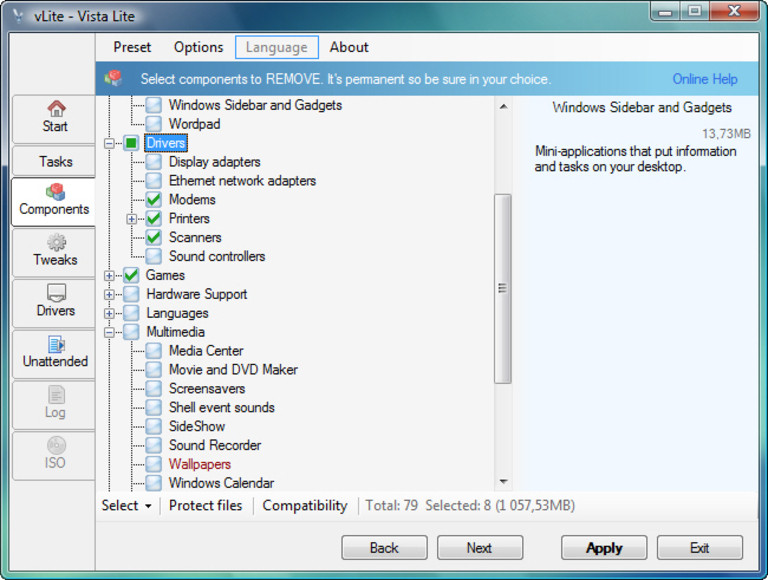This screenshot has width=768, height=580.
Task: Check the Multimedia group checkbox
Action: click(131, 332)
